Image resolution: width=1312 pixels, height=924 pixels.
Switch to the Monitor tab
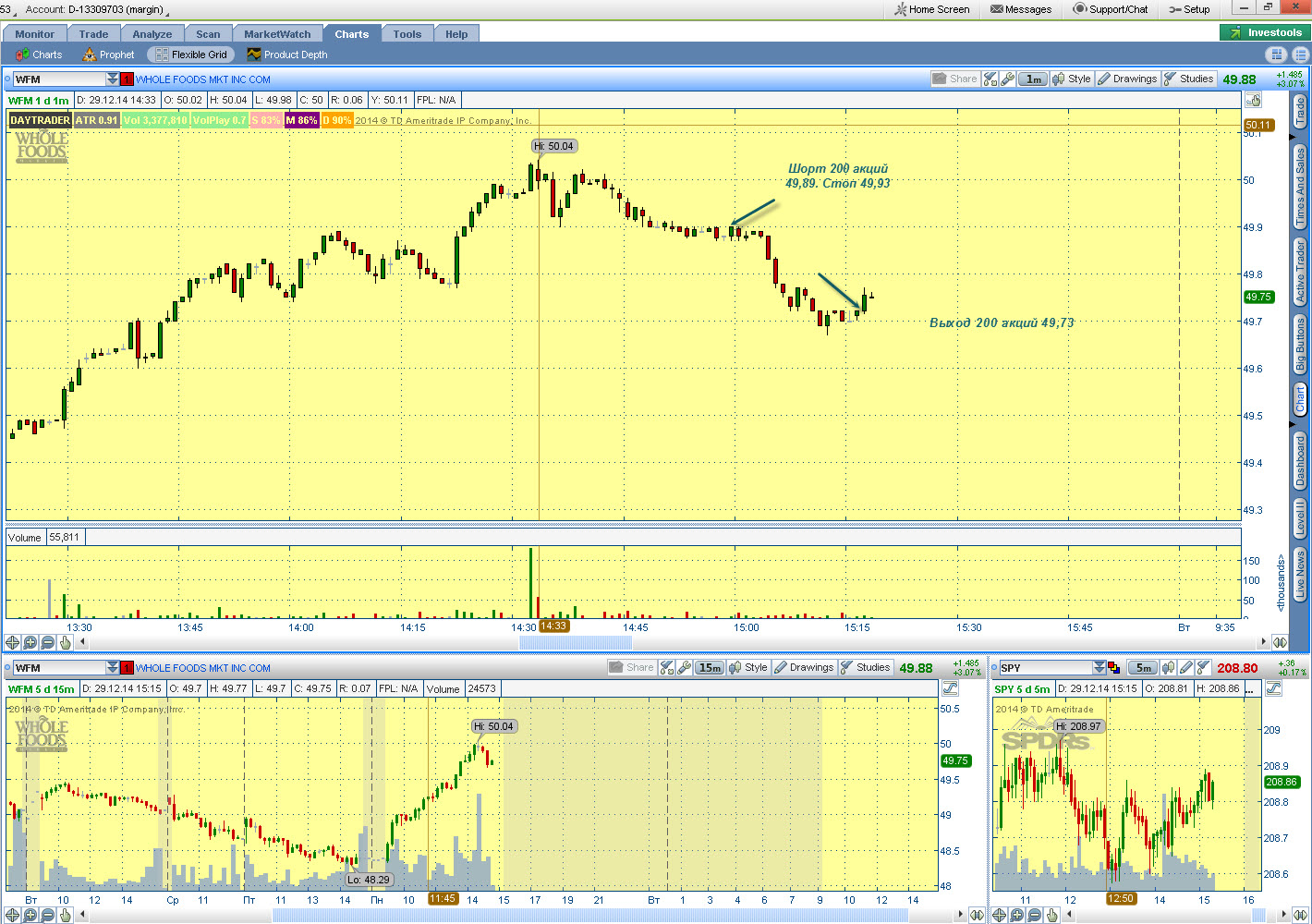[x=34, y=34]
